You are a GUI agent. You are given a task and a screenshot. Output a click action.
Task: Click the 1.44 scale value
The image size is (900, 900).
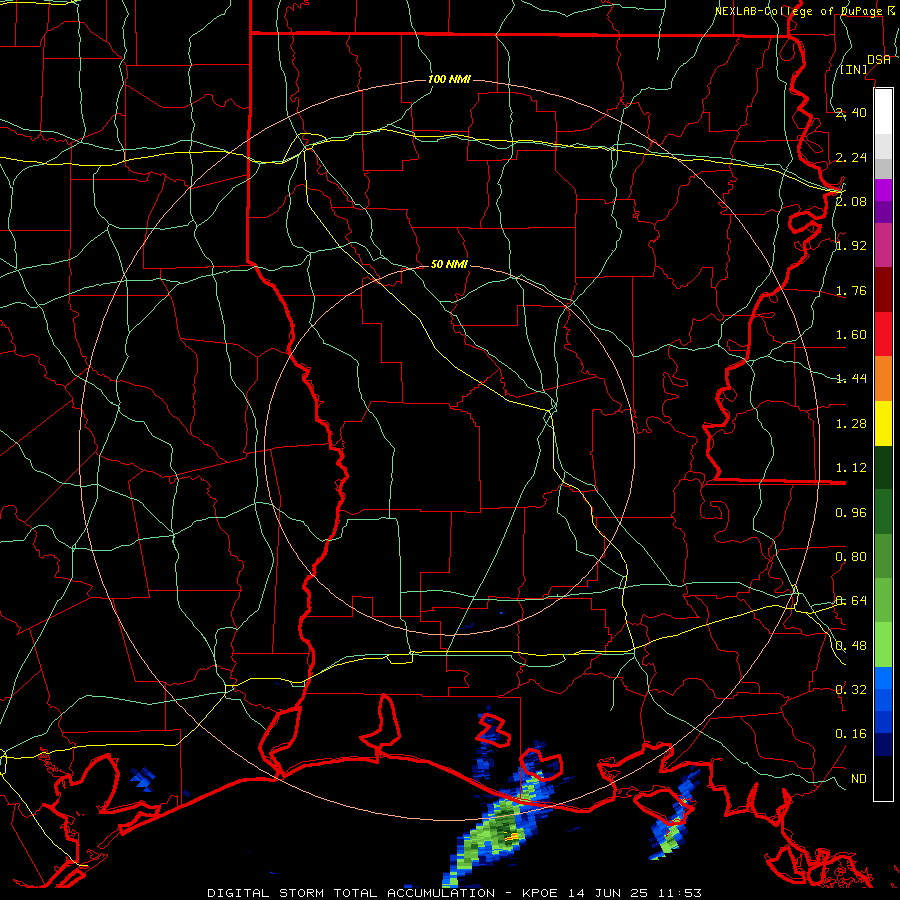851,378
